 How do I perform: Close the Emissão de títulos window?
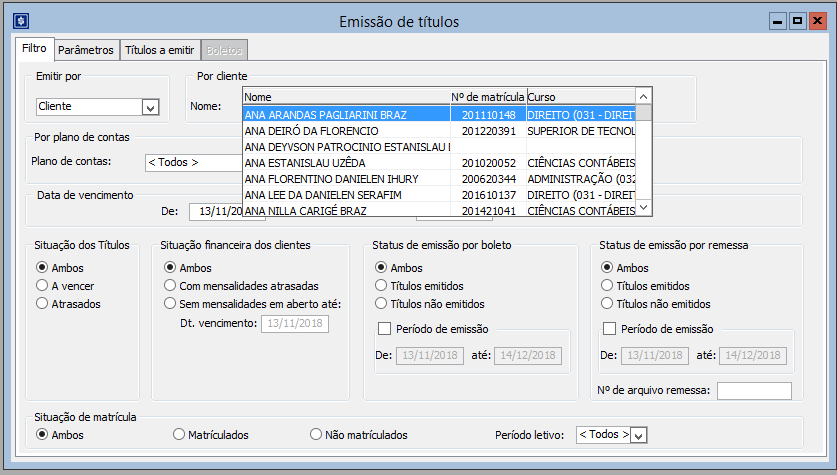coord(817,20)
